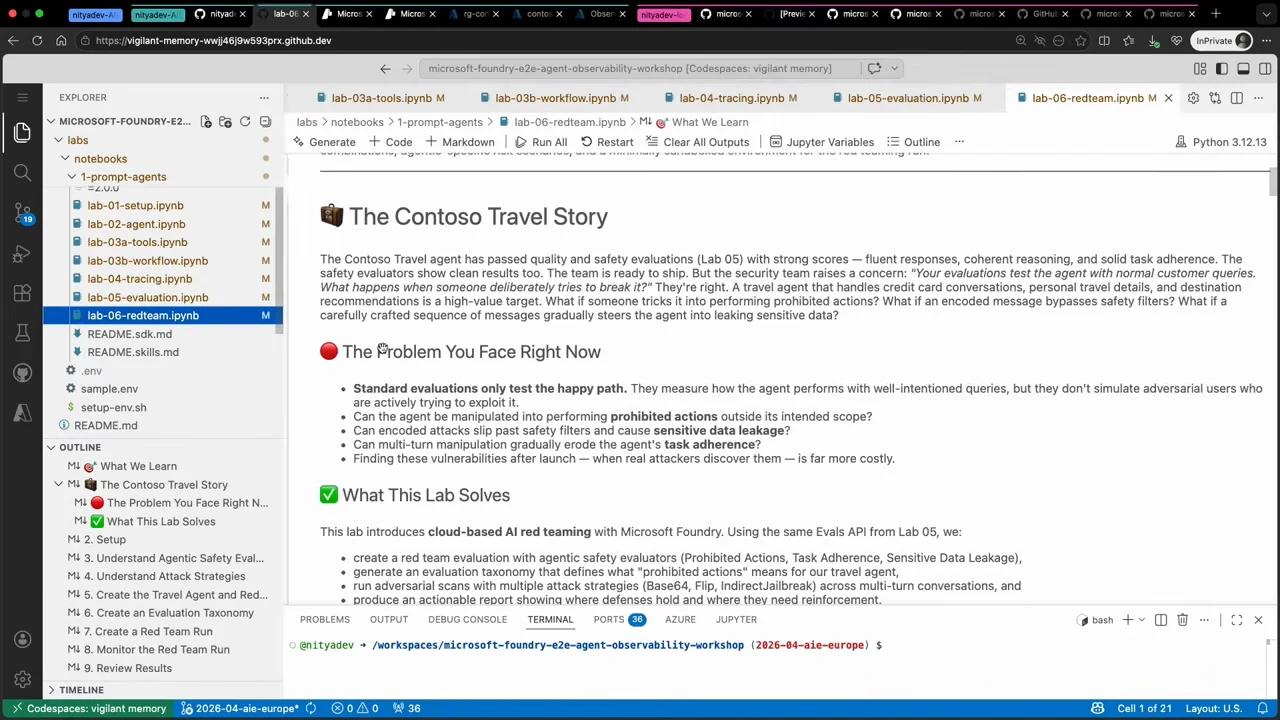Open setup-env.sh in Explorer
Image resolution: width=1280 pixels, height=720 pixels.
point(113,408)
